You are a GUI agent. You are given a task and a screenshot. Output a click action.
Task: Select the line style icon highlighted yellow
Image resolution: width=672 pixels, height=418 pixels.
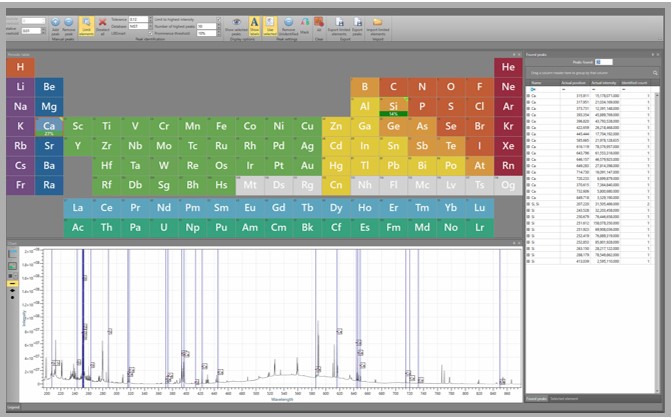click(12, 283)
